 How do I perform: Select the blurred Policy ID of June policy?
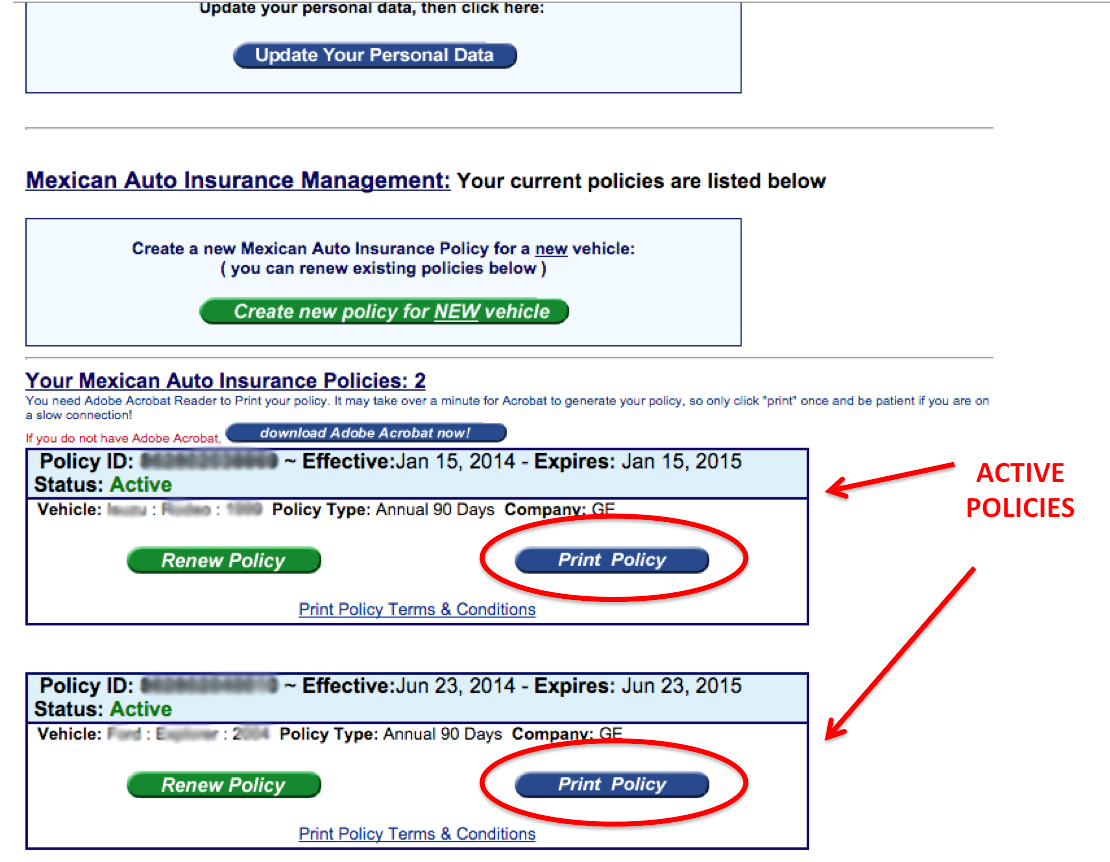[x=208, y=686]
